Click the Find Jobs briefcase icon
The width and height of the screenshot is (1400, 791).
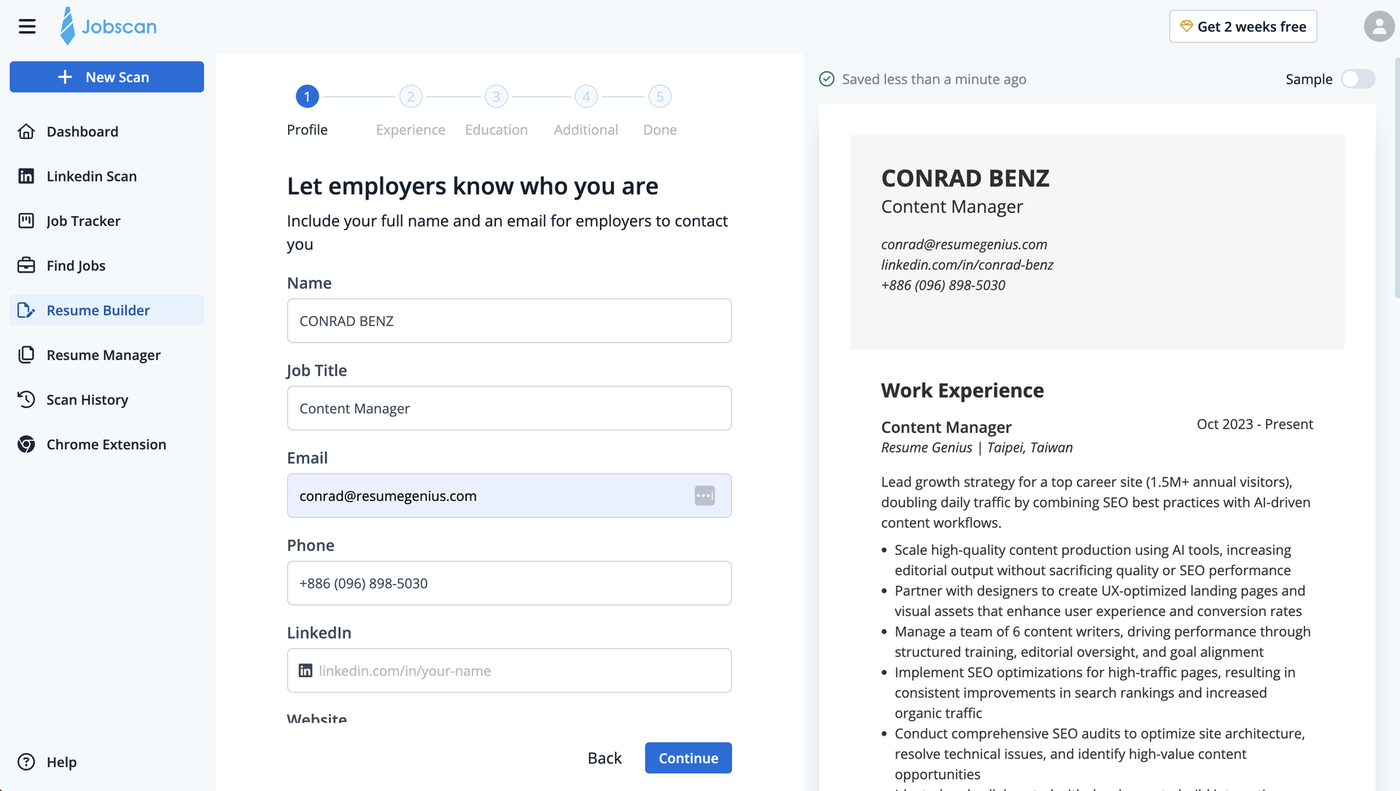(25, 265)
